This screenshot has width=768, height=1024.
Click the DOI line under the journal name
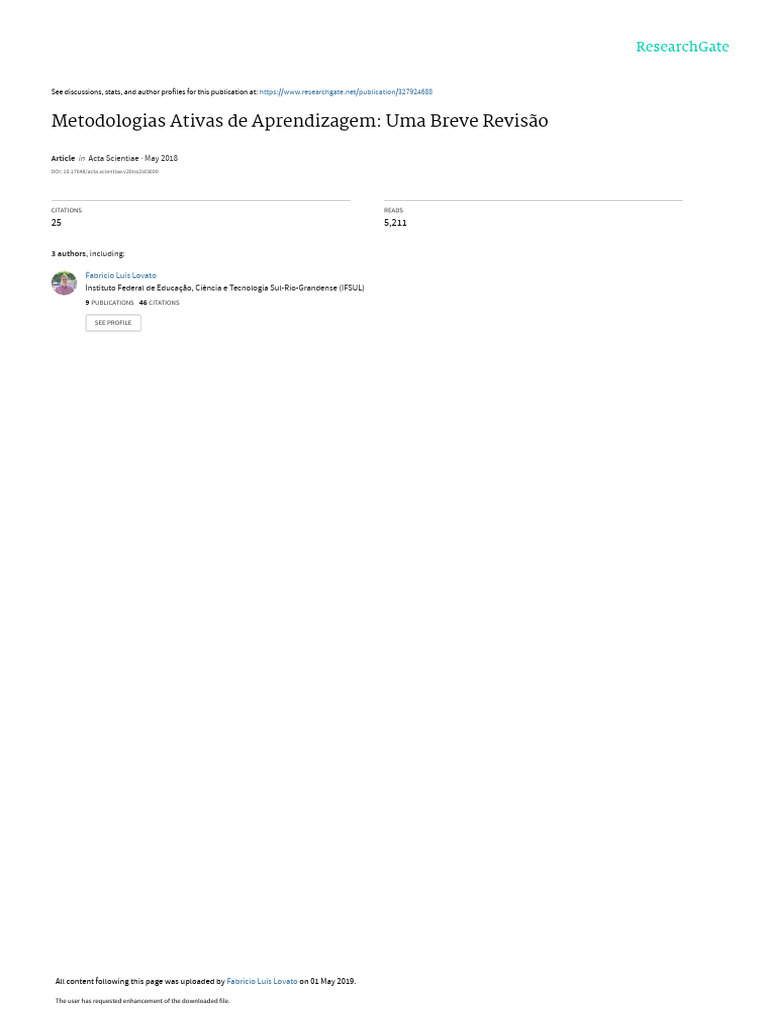tap(105, 172)
